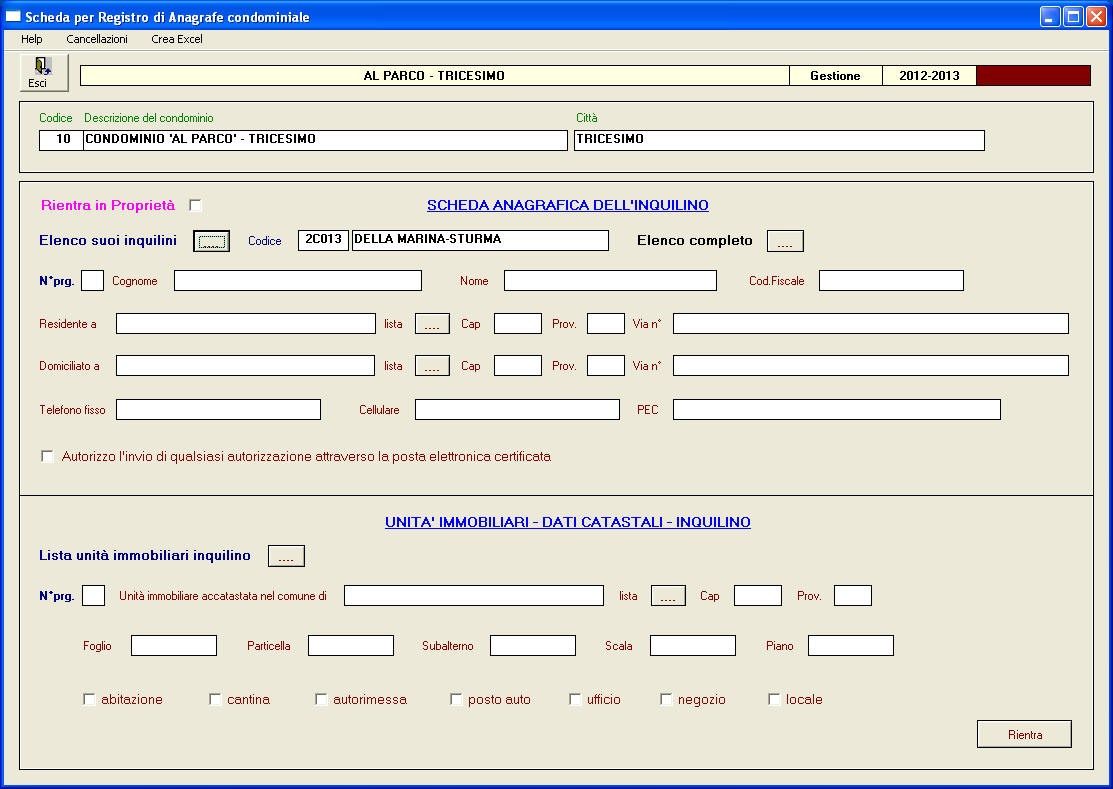Image resolution: width=1113 pixels, height=789 pixels.
Task: Open the Crea Excel menu
Action: click(x=177, y=39)
